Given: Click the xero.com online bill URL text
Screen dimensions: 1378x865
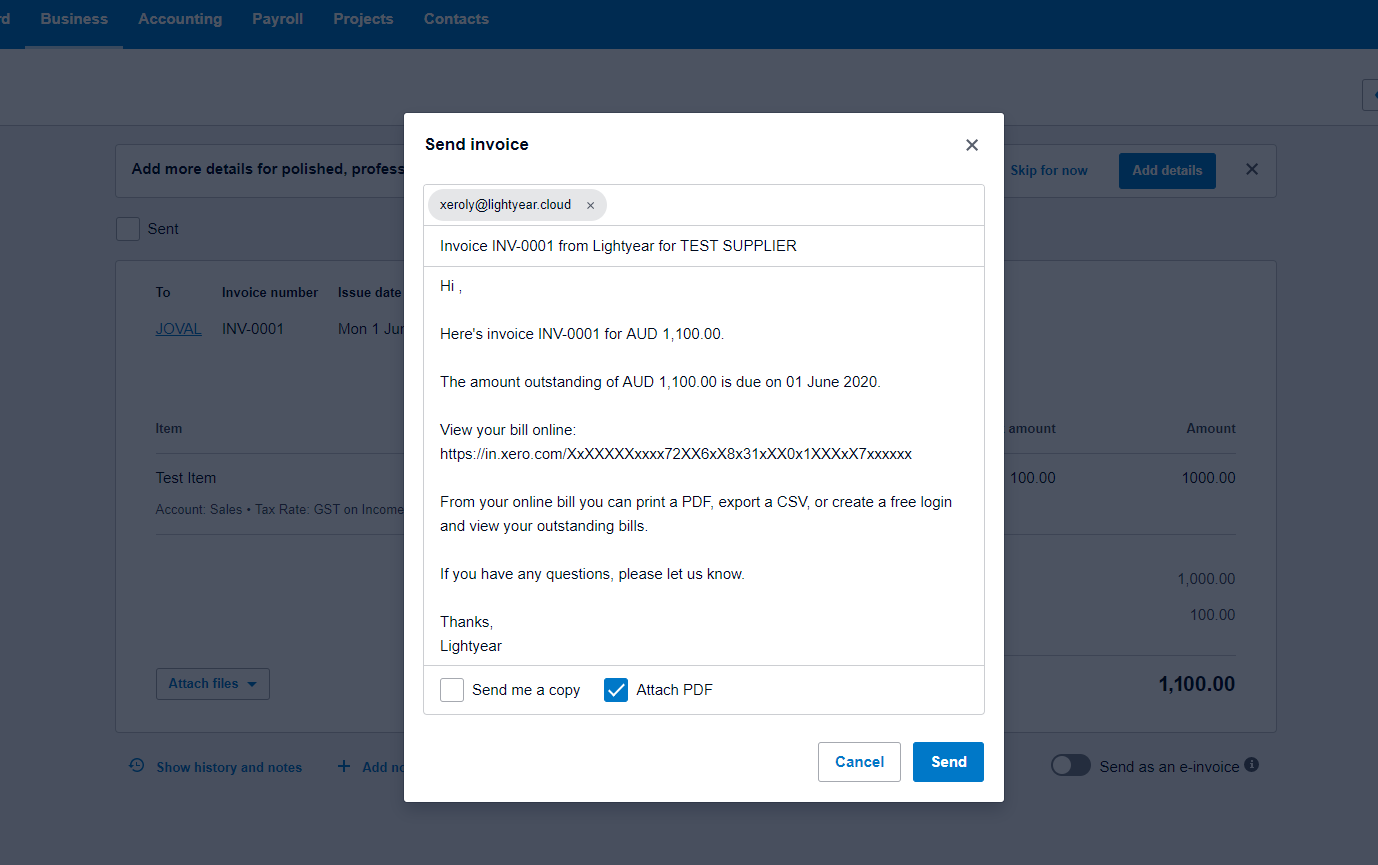Looking at the screenshot, I should (x=676, y=454).
